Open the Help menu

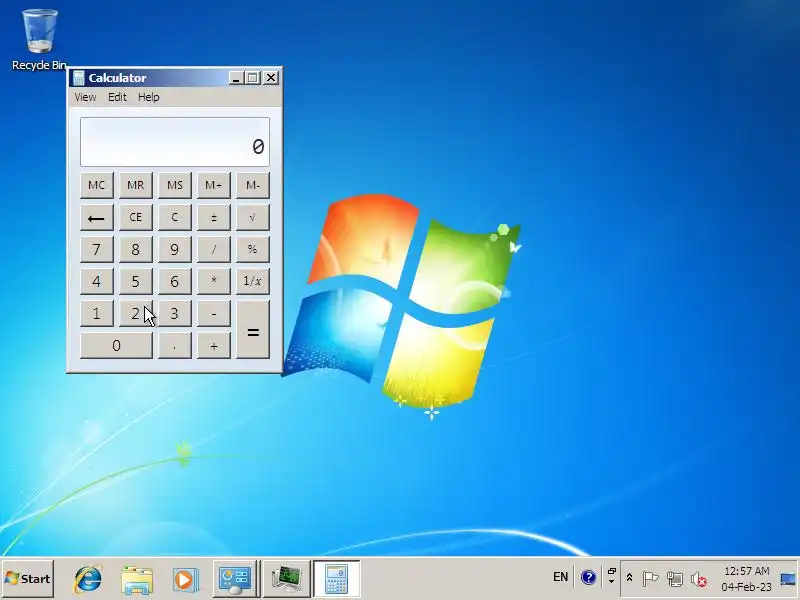(x=148, y=97)
